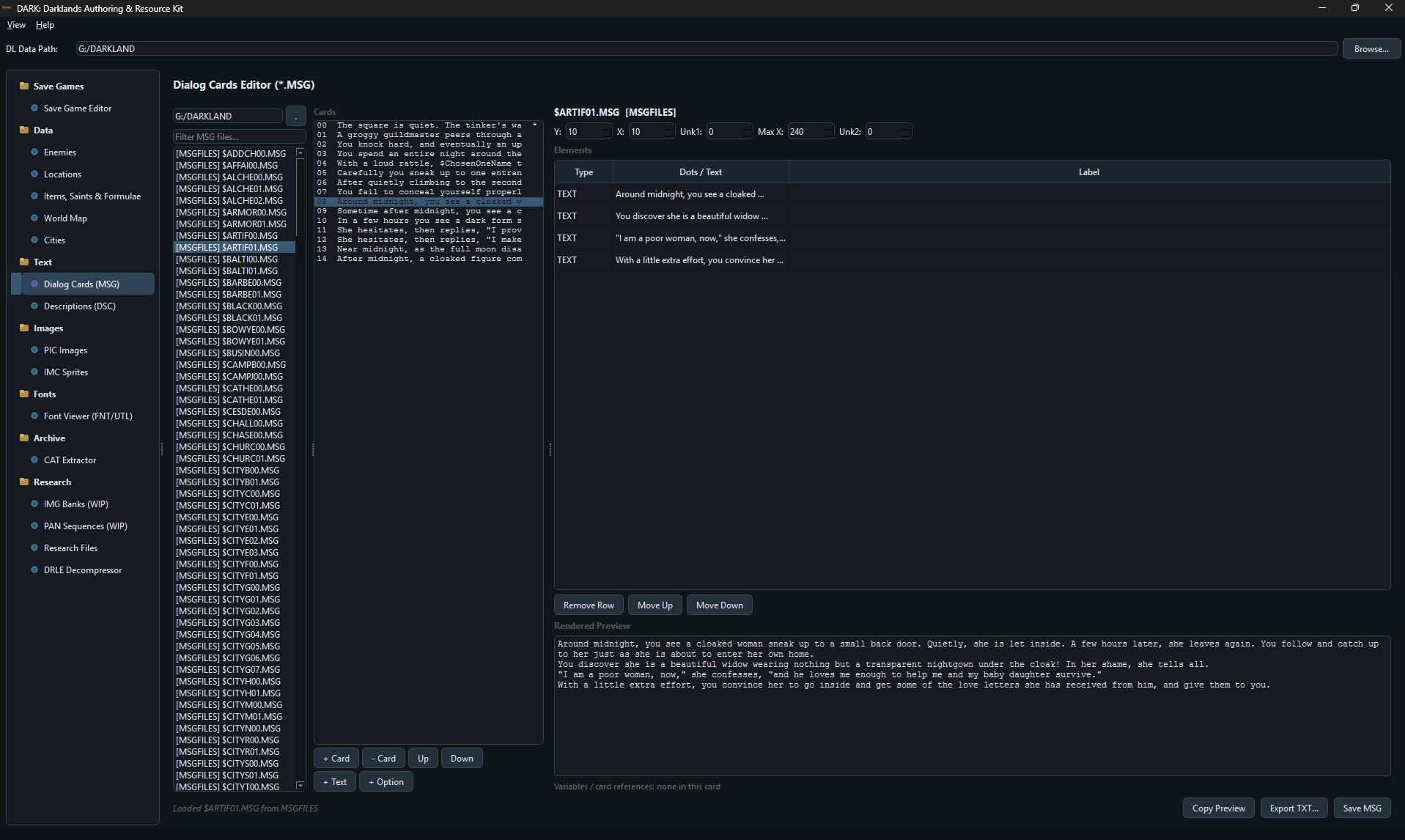The image size is (1405, 840).
Task: Click the Fonts folder icon in sidebar
Action: coord(24,394)
